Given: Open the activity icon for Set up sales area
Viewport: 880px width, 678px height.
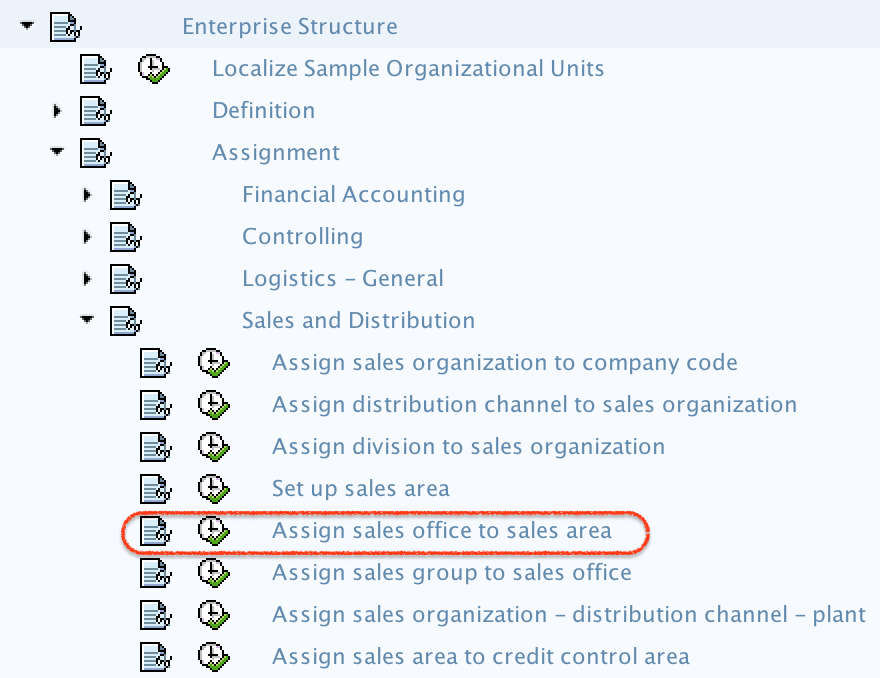Looking at the screenshot, I should 155,489.
